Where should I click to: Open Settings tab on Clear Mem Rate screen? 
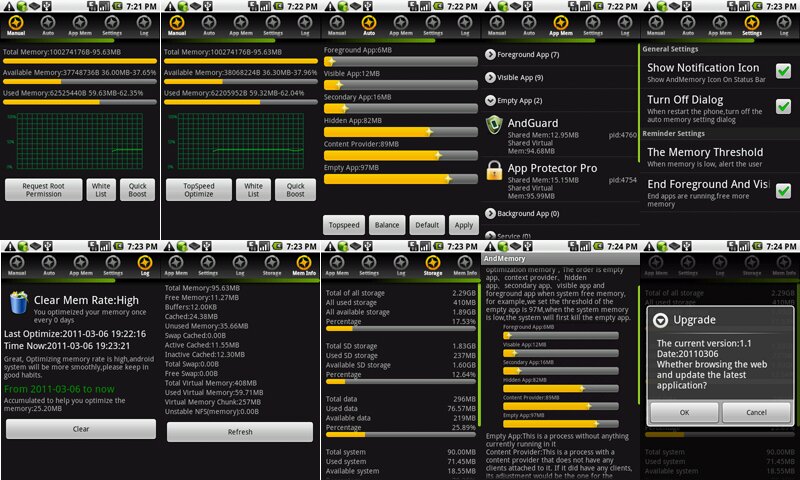point(113,266)
